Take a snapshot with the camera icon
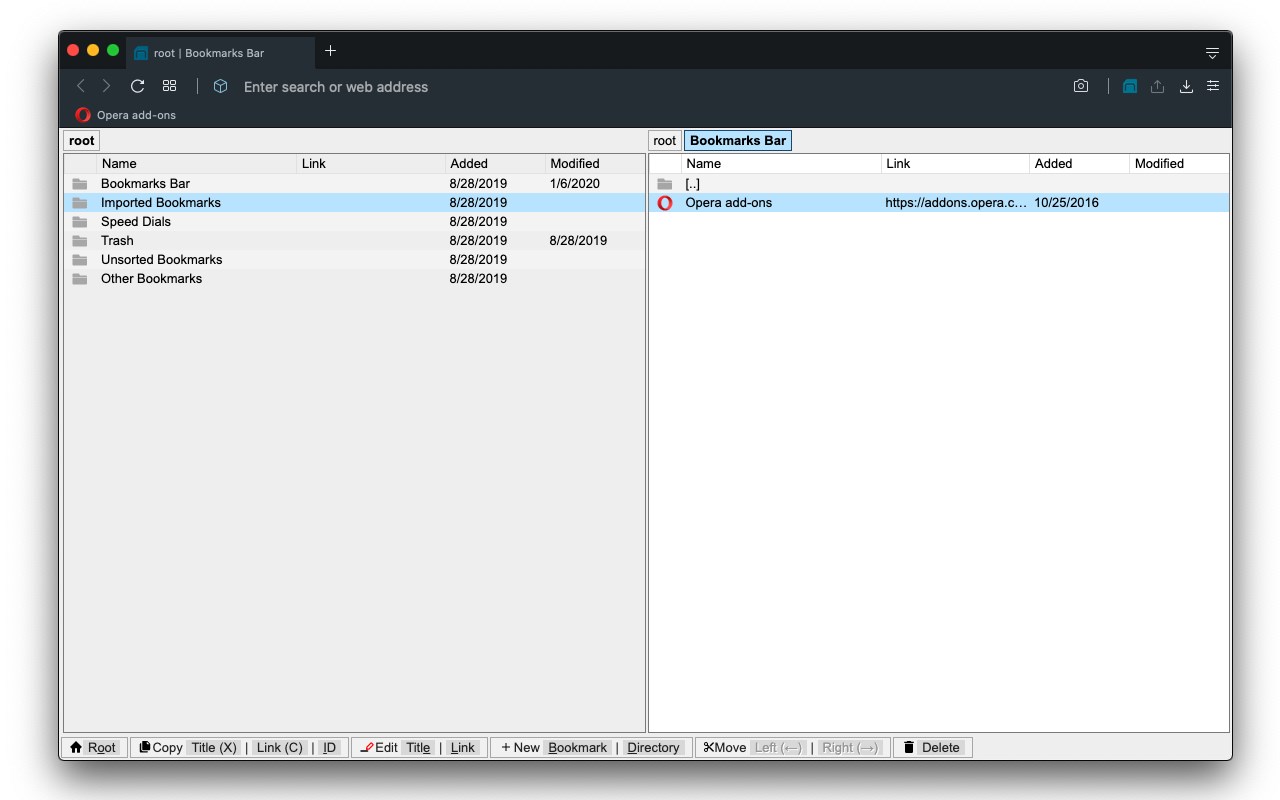The image size is (1280, 800). (x=1081, y=86)
